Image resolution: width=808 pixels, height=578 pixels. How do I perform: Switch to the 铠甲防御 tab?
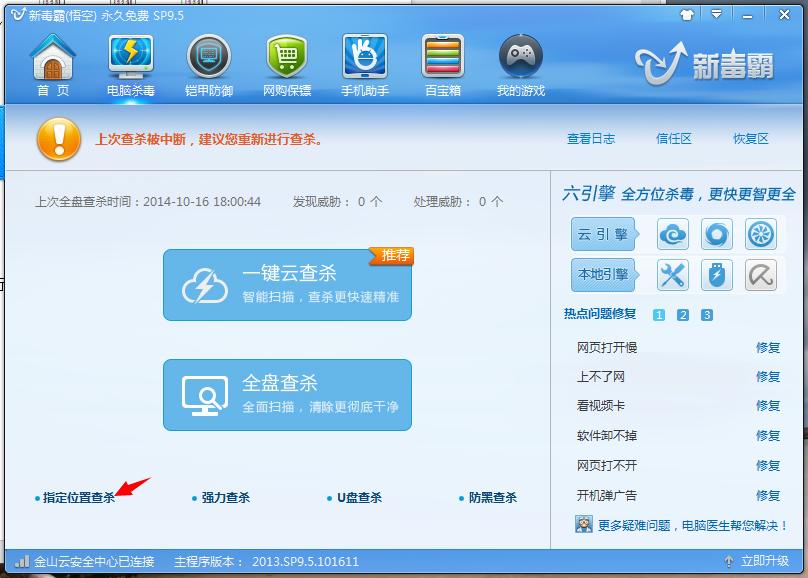click(208, 66)
